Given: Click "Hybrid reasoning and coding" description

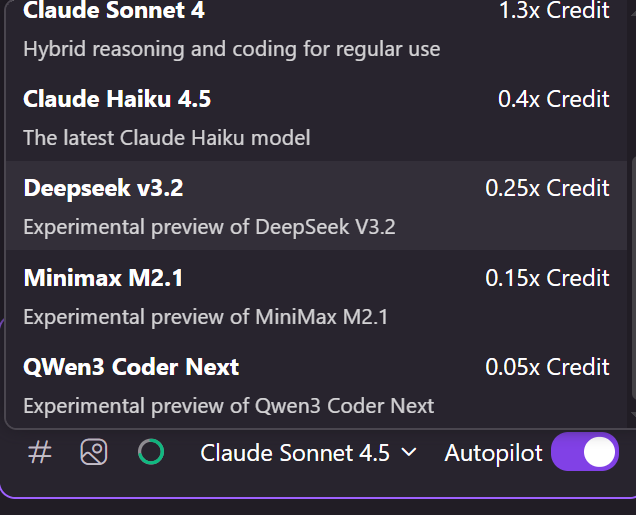Looking at the screenshot, I should [x=231, y=48].
